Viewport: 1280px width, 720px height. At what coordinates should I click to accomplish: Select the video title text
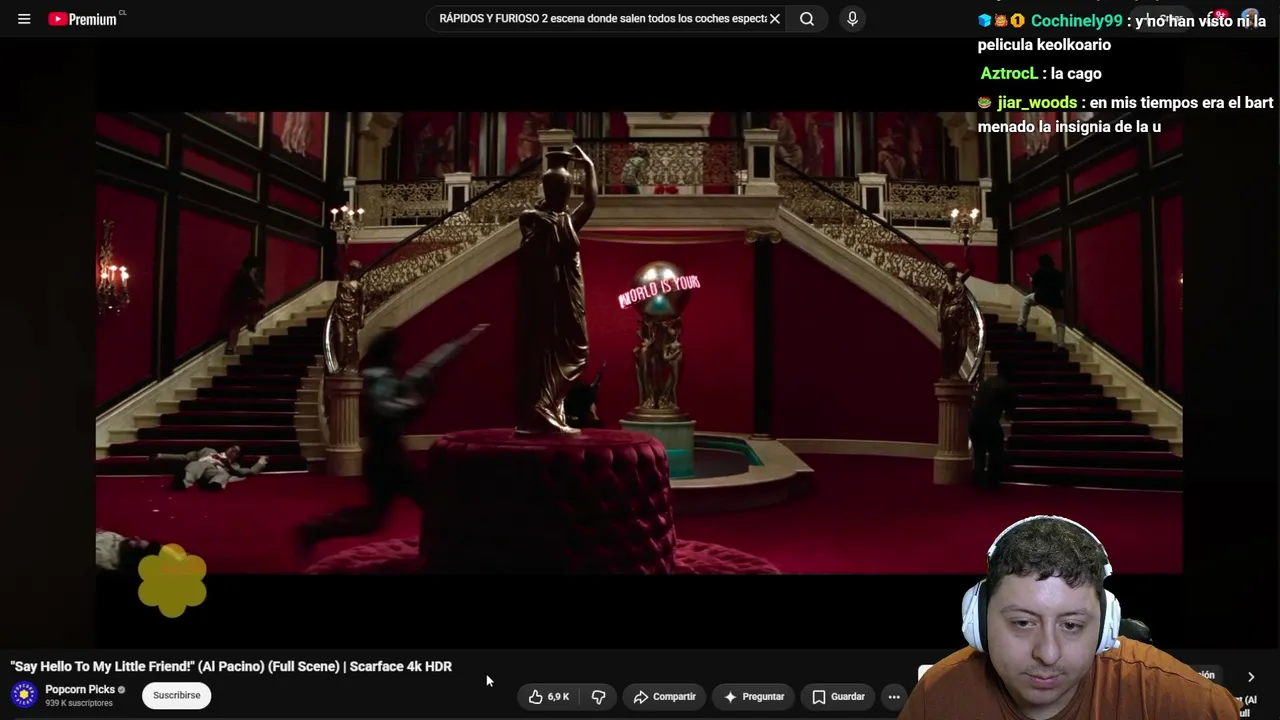[x=231, y=666]
